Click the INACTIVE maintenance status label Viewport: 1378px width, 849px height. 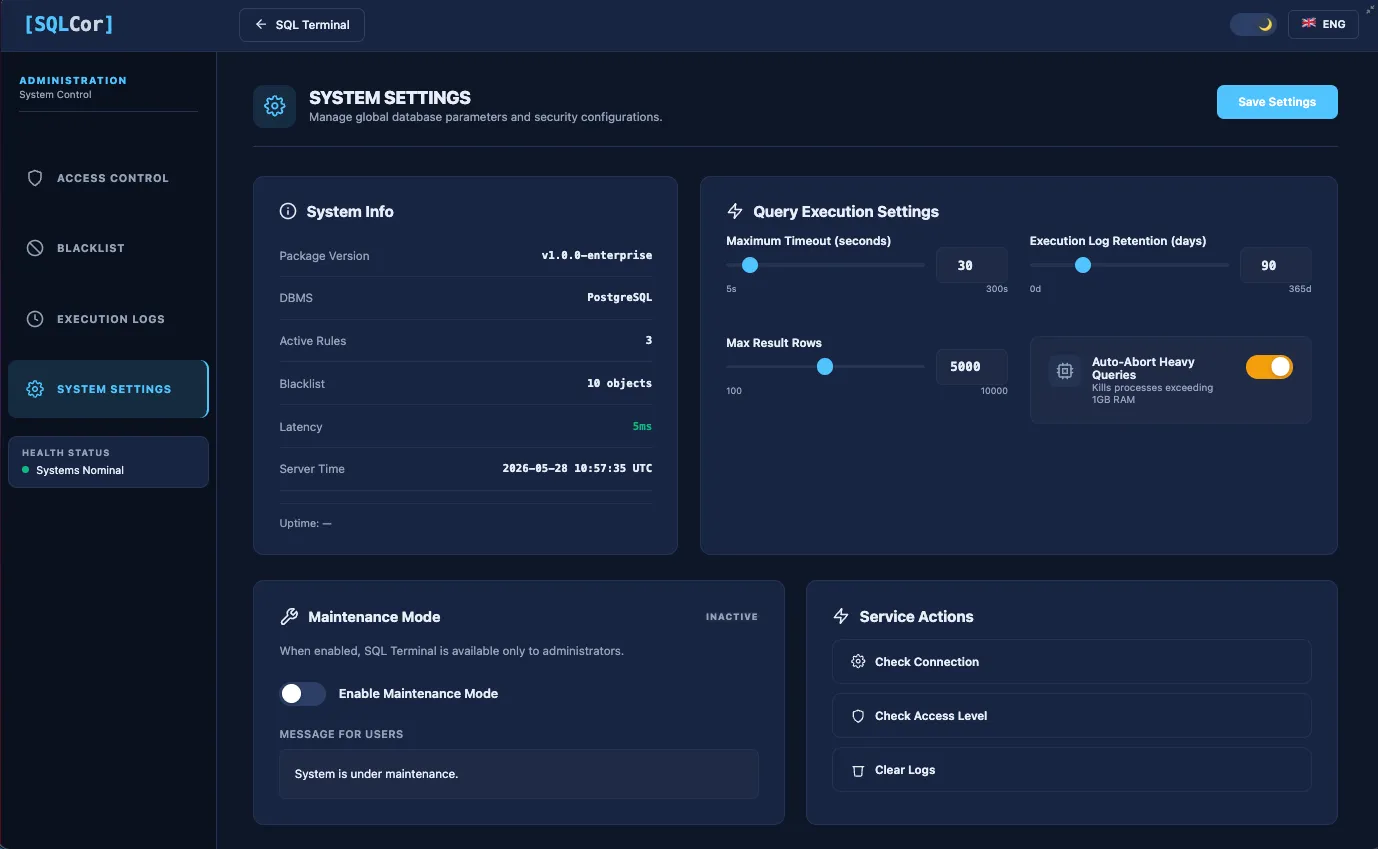(x=732, y=617)
